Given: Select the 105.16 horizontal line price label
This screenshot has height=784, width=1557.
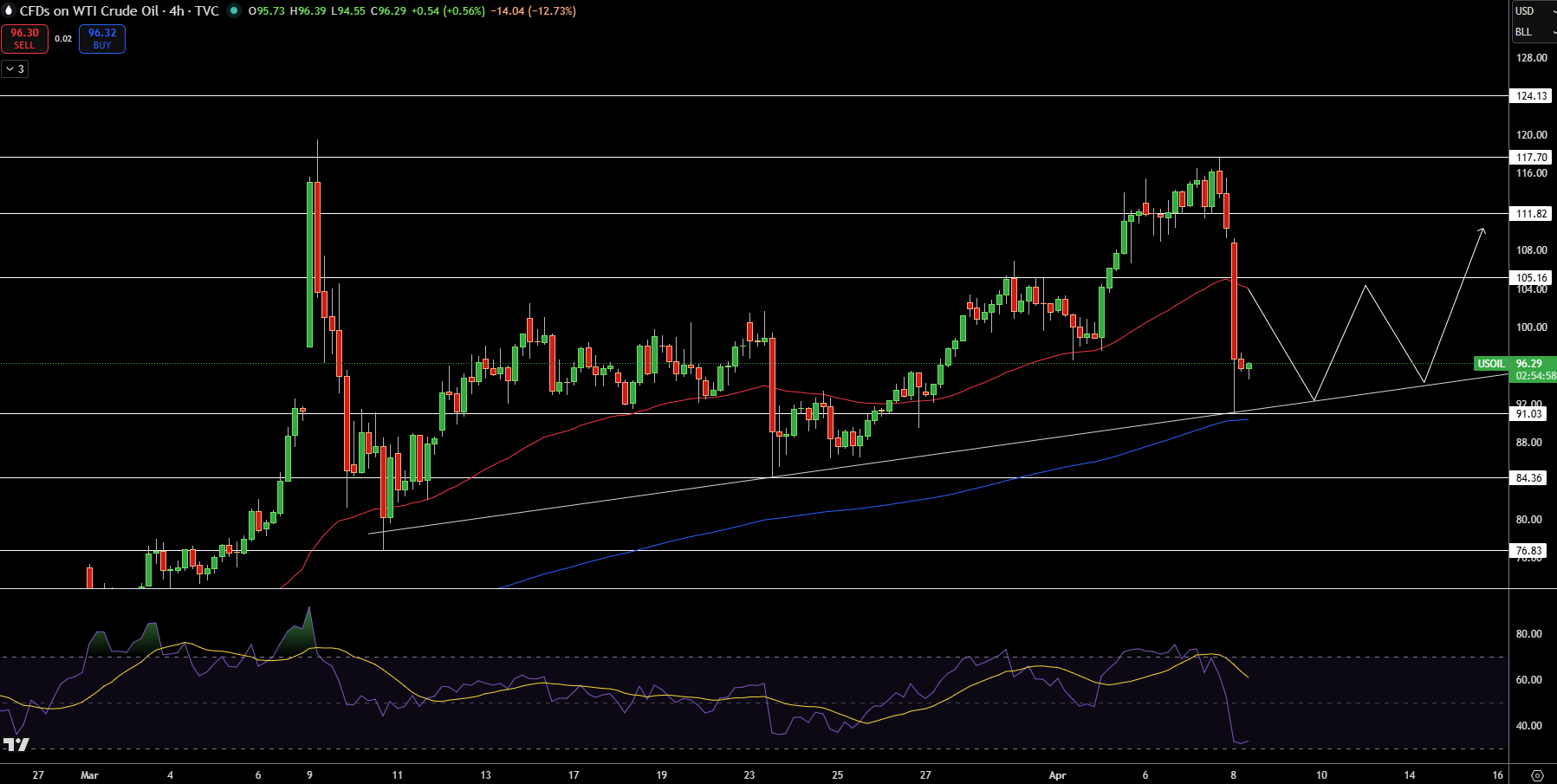Looking at the screenshot, I should tap(1531, 278).
